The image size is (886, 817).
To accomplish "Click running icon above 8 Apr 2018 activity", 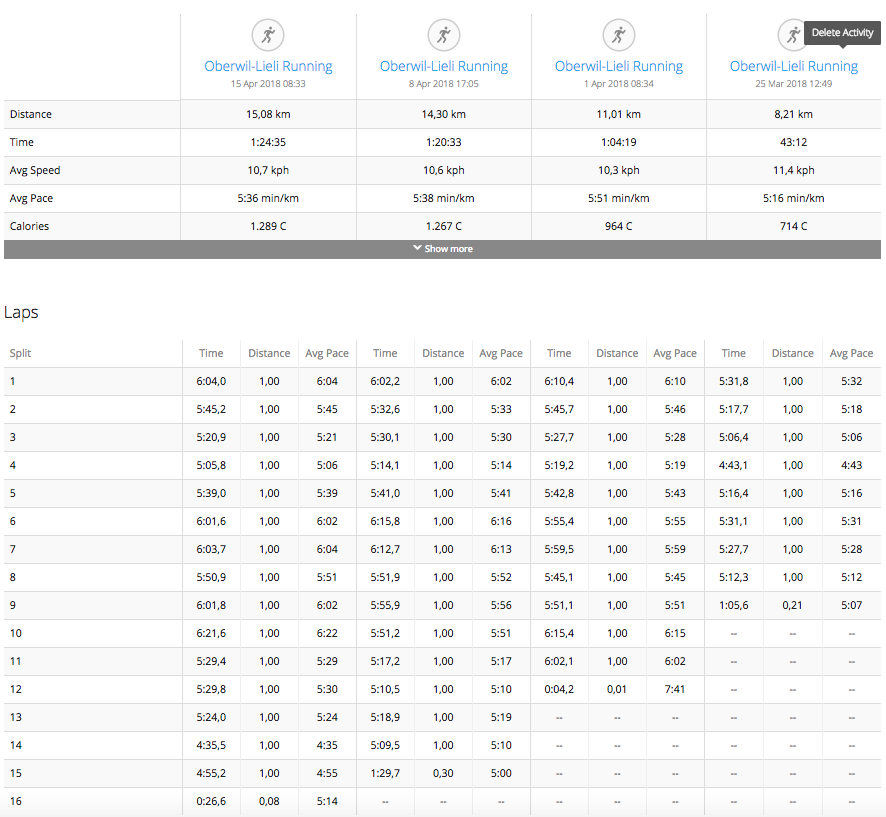I will (x=444, y=35).
